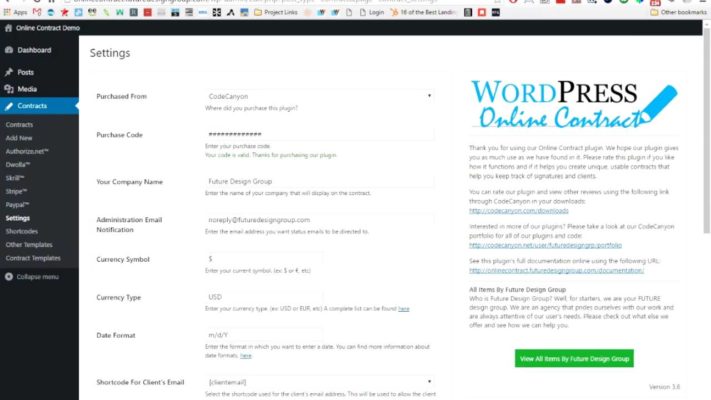Click the Media library icon

tap(9, 89)
